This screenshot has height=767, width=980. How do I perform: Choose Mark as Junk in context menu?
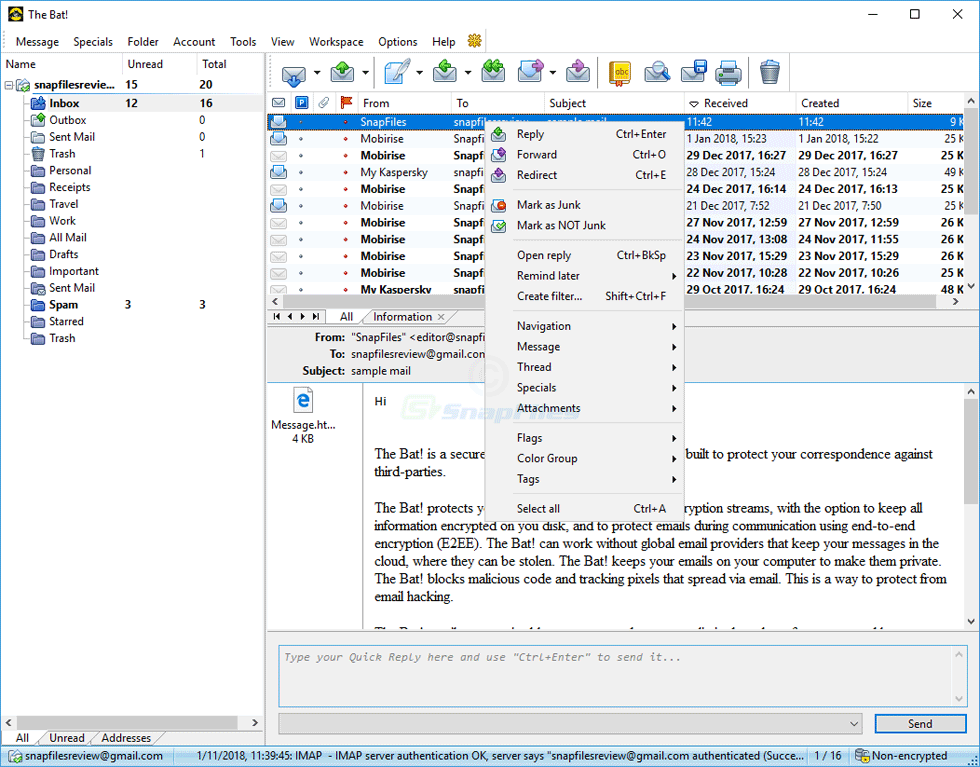tap(585, 205)
